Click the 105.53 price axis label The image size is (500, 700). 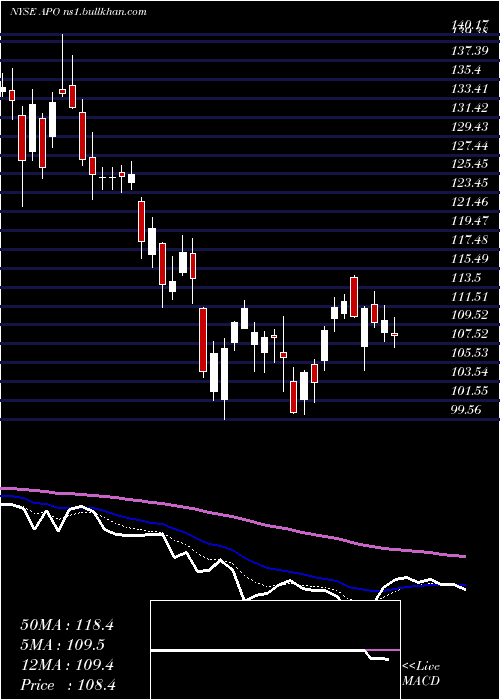point(469,353)
